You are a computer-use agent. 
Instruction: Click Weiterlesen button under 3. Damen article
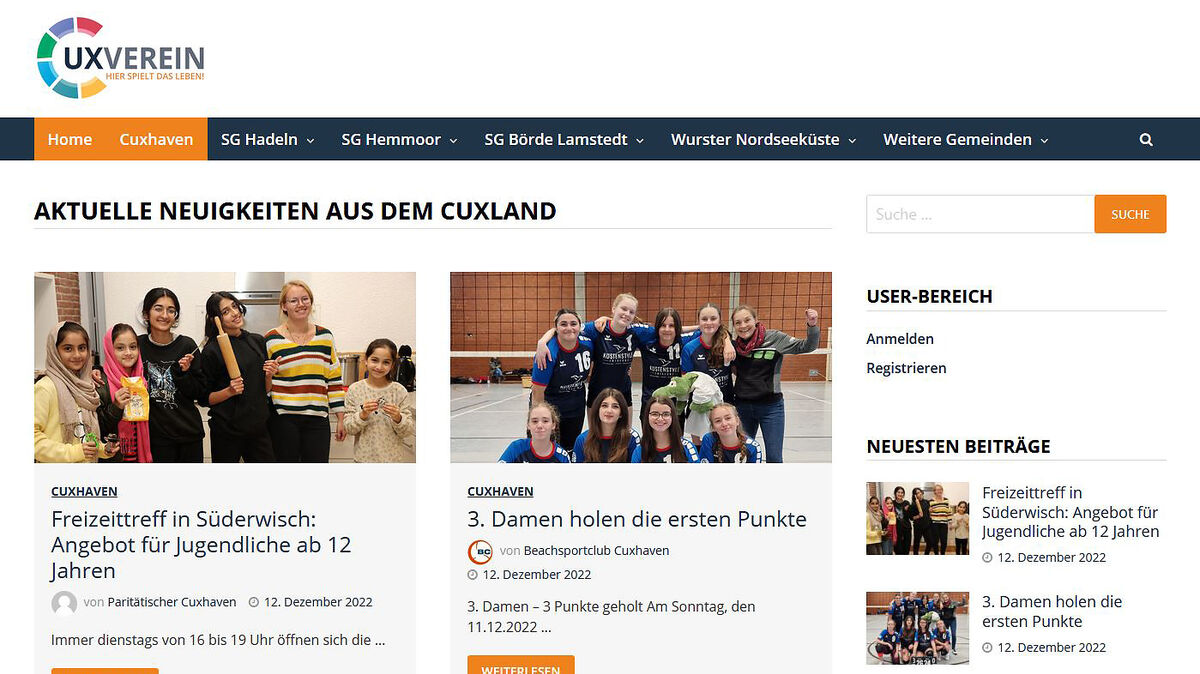tap(521, 665)
